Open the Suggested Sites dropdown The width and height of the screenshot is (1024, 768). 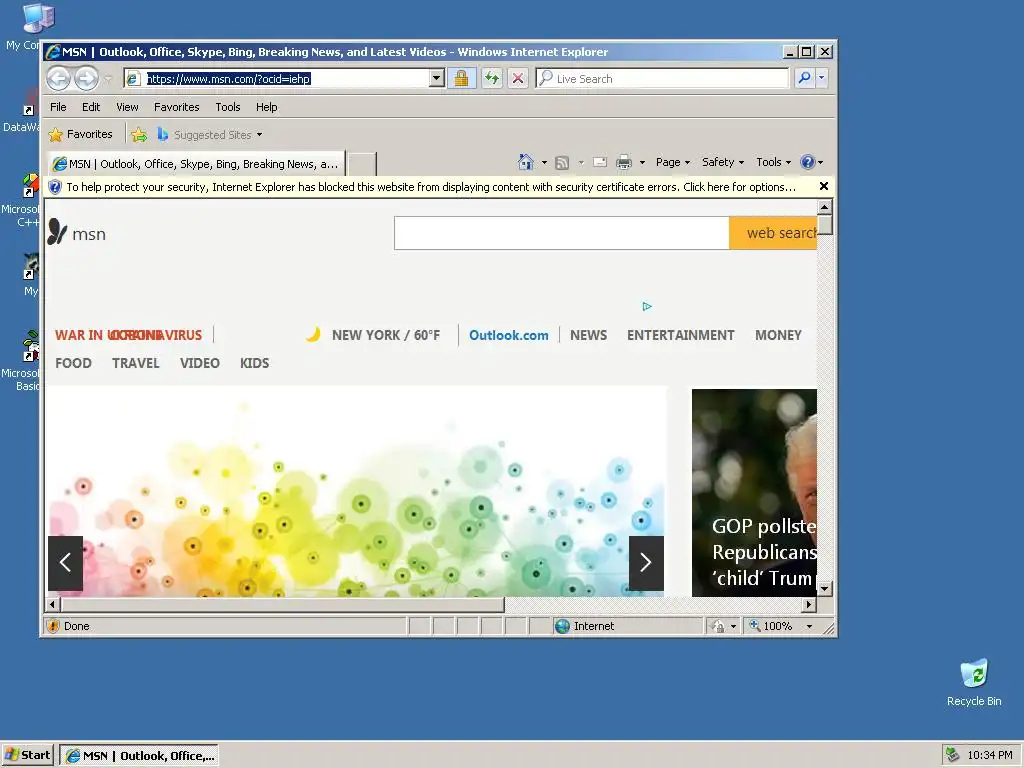(x=210, y=135)
